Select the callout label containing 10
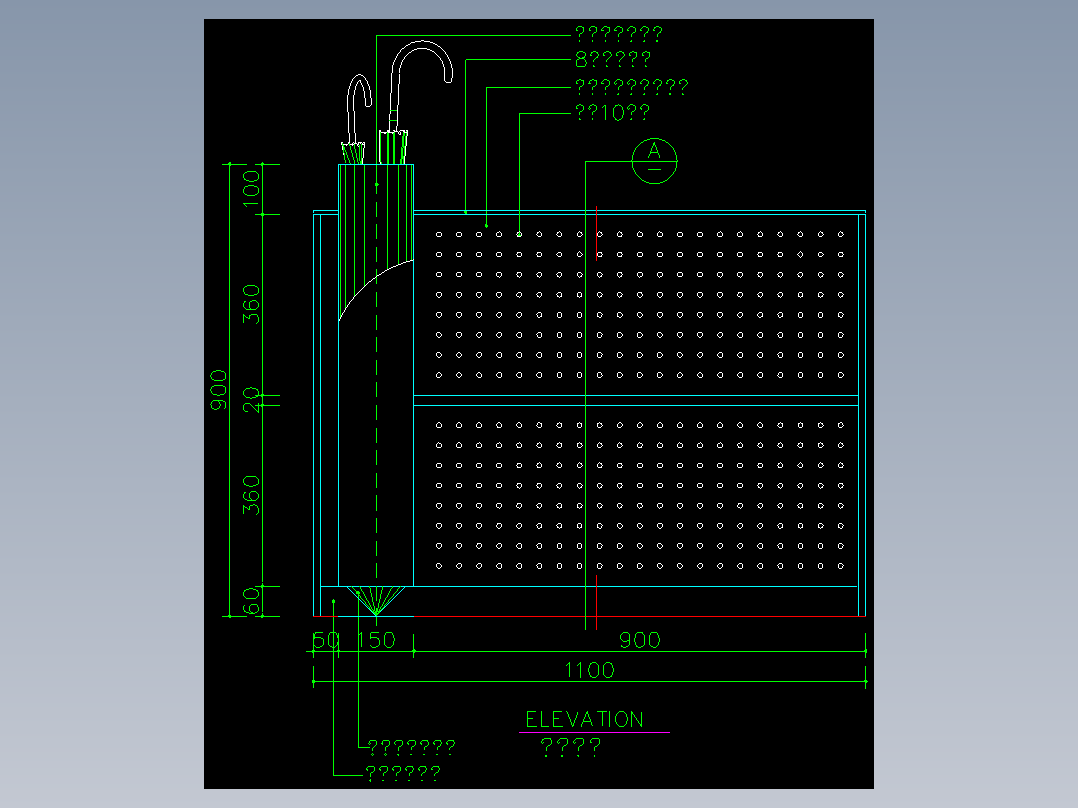1078x808 pixels. (x=612, y=112)
